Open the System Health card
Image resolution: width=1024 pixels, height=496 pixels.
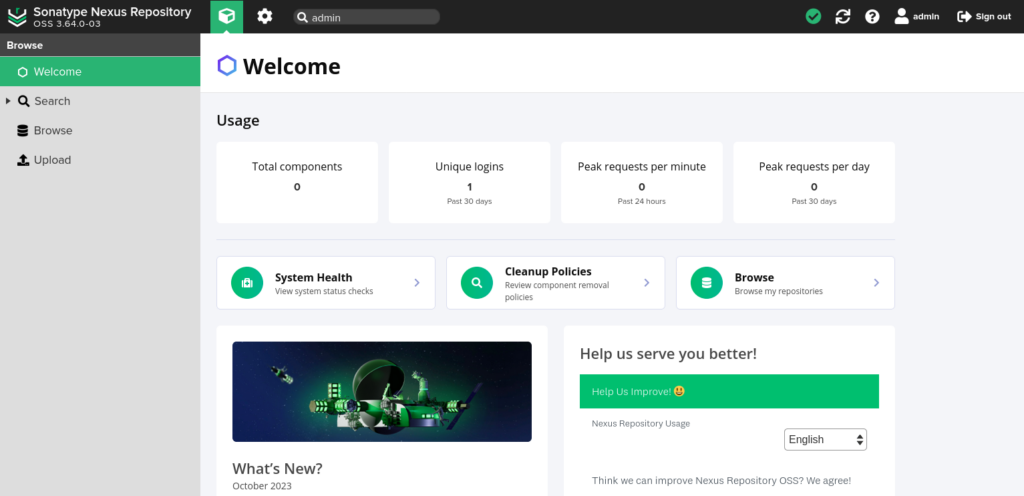click(326, 283)
